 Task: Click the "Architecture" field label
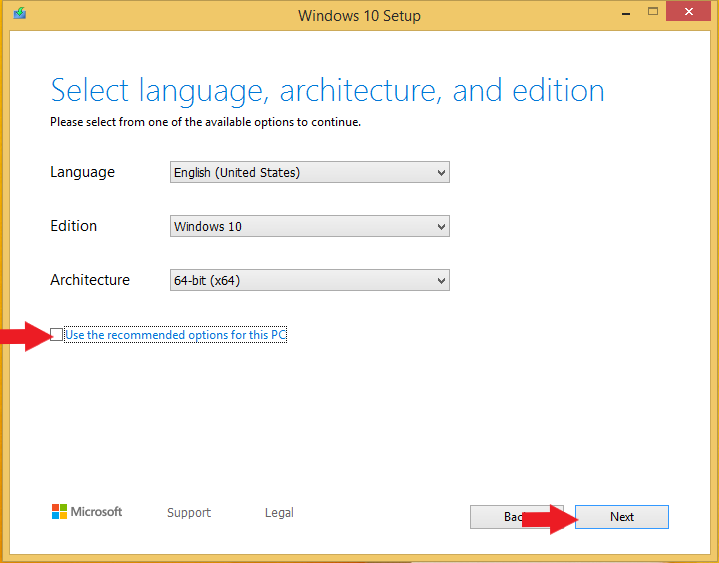pos(90,281)
